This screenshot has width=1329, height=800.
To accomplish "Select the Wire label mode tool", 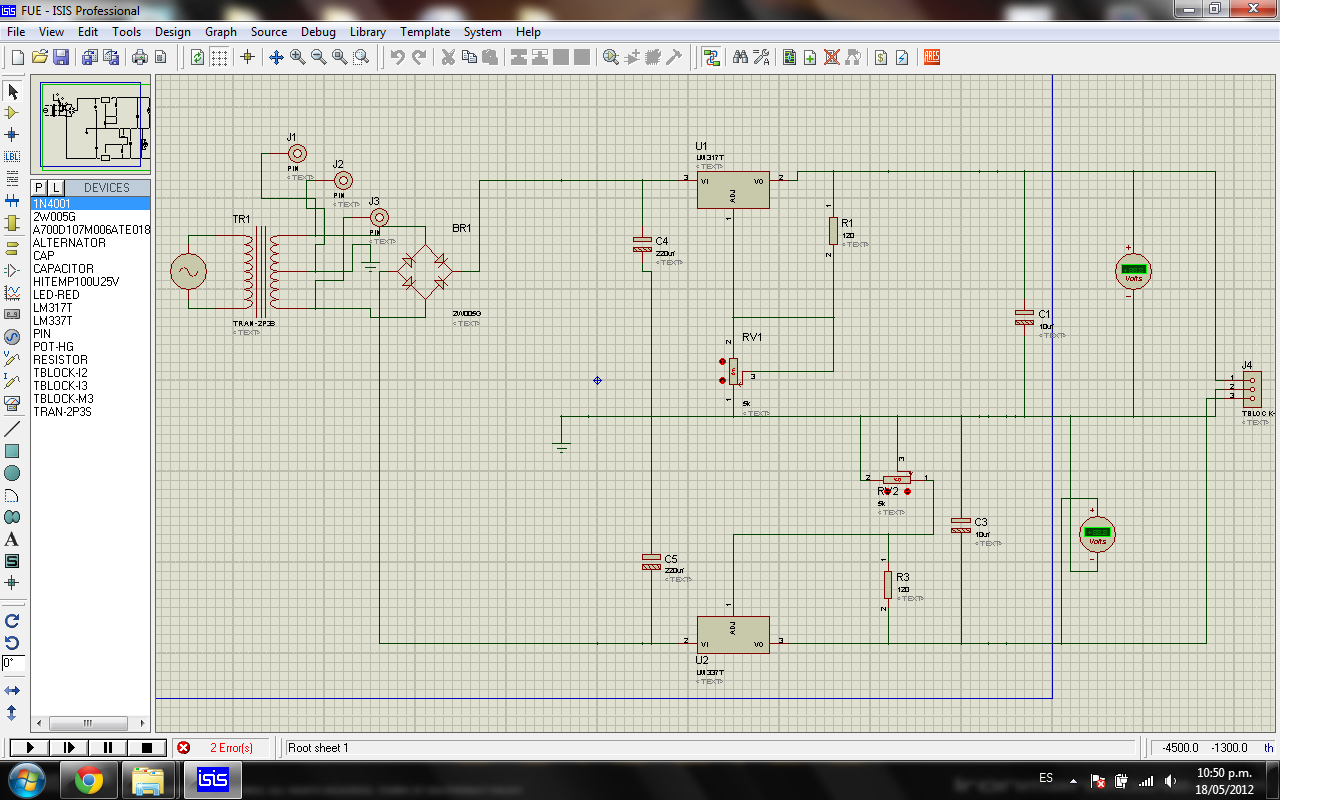I will tap(13, 156).
